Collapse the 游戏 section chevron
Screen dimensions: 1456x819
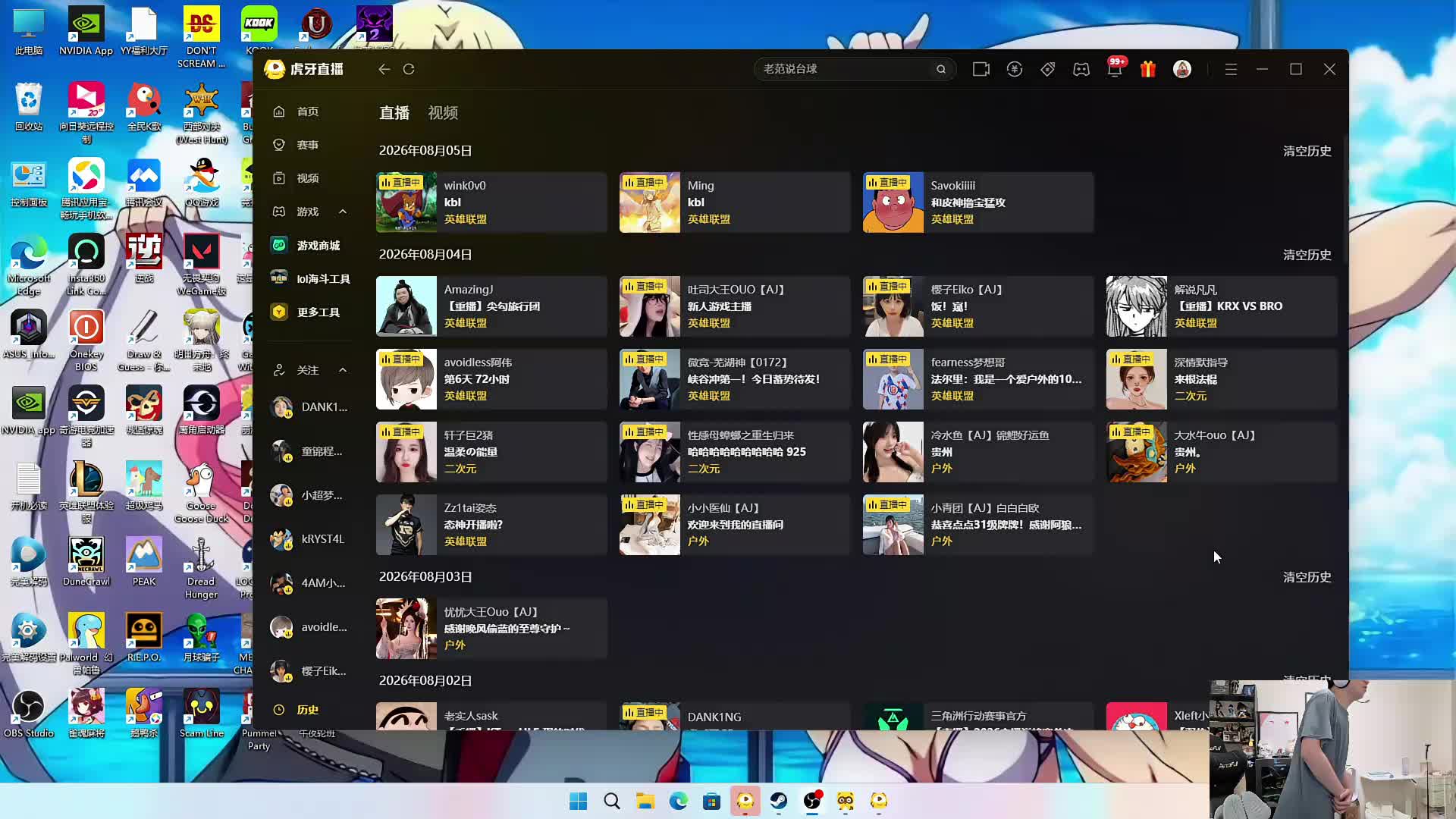pos(343,212)
